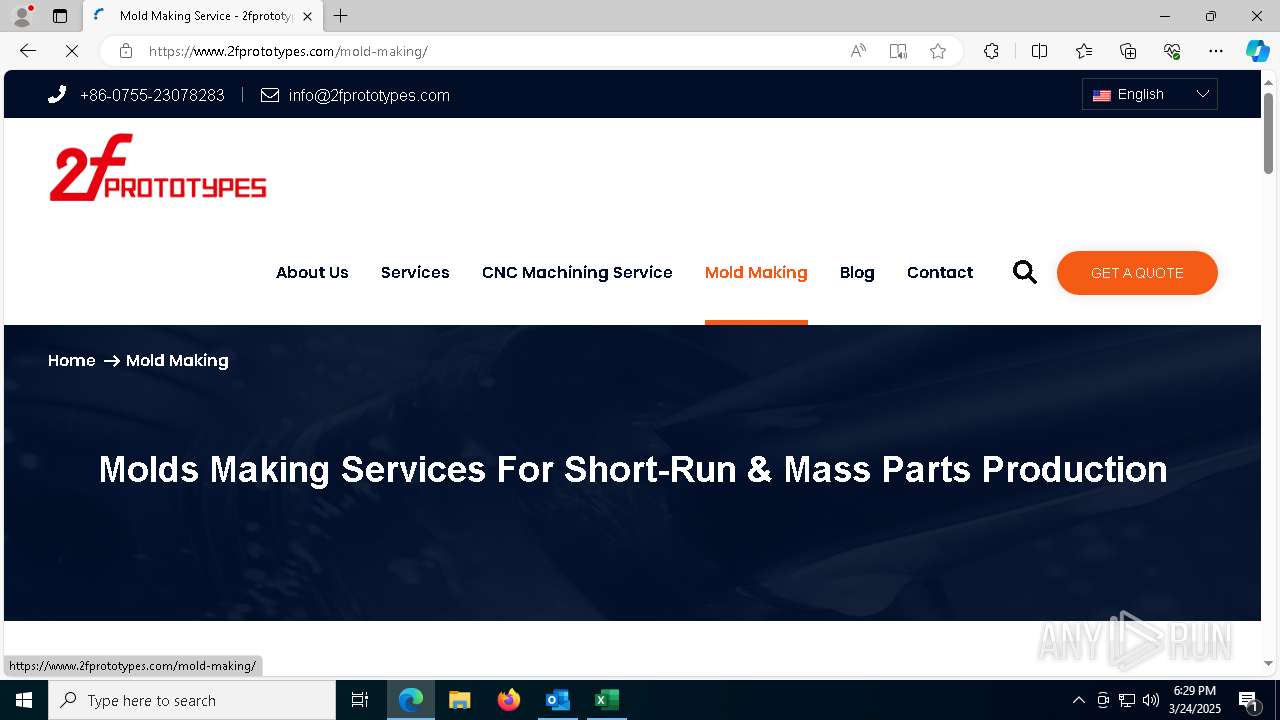Add page to favorites star
1280x720 pixels.
pyautogui.click(x=938, y=51)
